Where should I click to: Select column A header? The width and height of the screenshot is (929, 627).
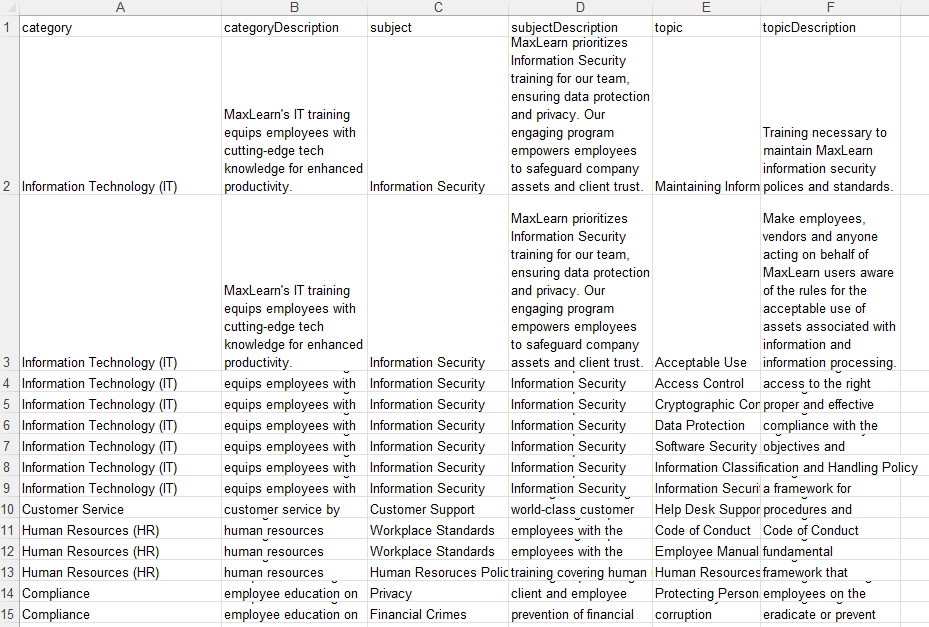120,7
